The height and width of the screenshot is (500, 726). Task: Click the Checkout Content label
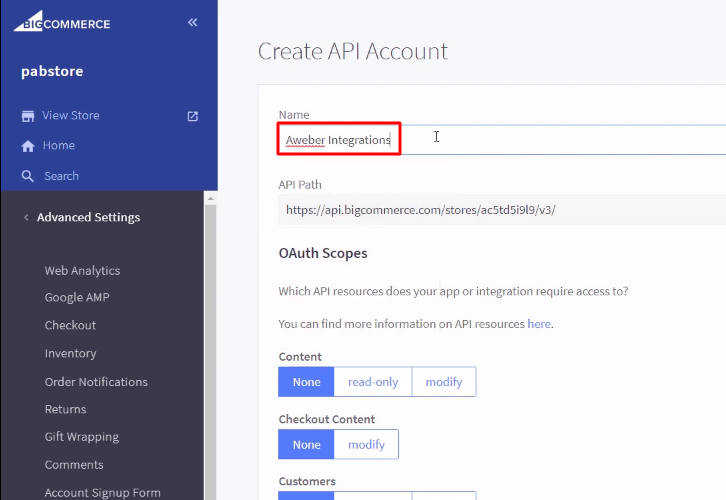[x=326, y=419]
